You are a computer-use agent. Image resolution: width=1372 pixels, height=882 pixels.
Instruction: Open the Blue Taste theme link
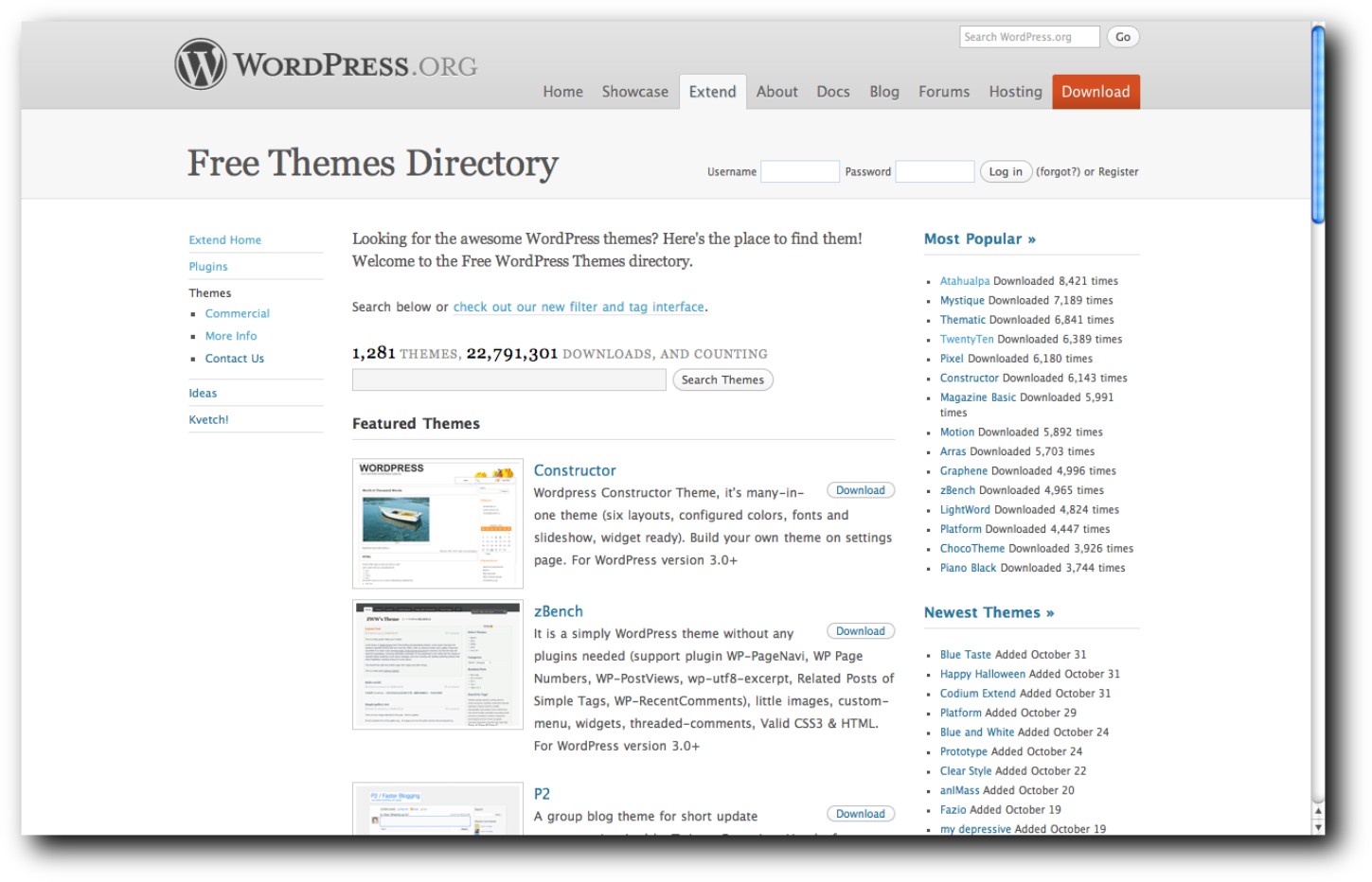coord(966,655)
